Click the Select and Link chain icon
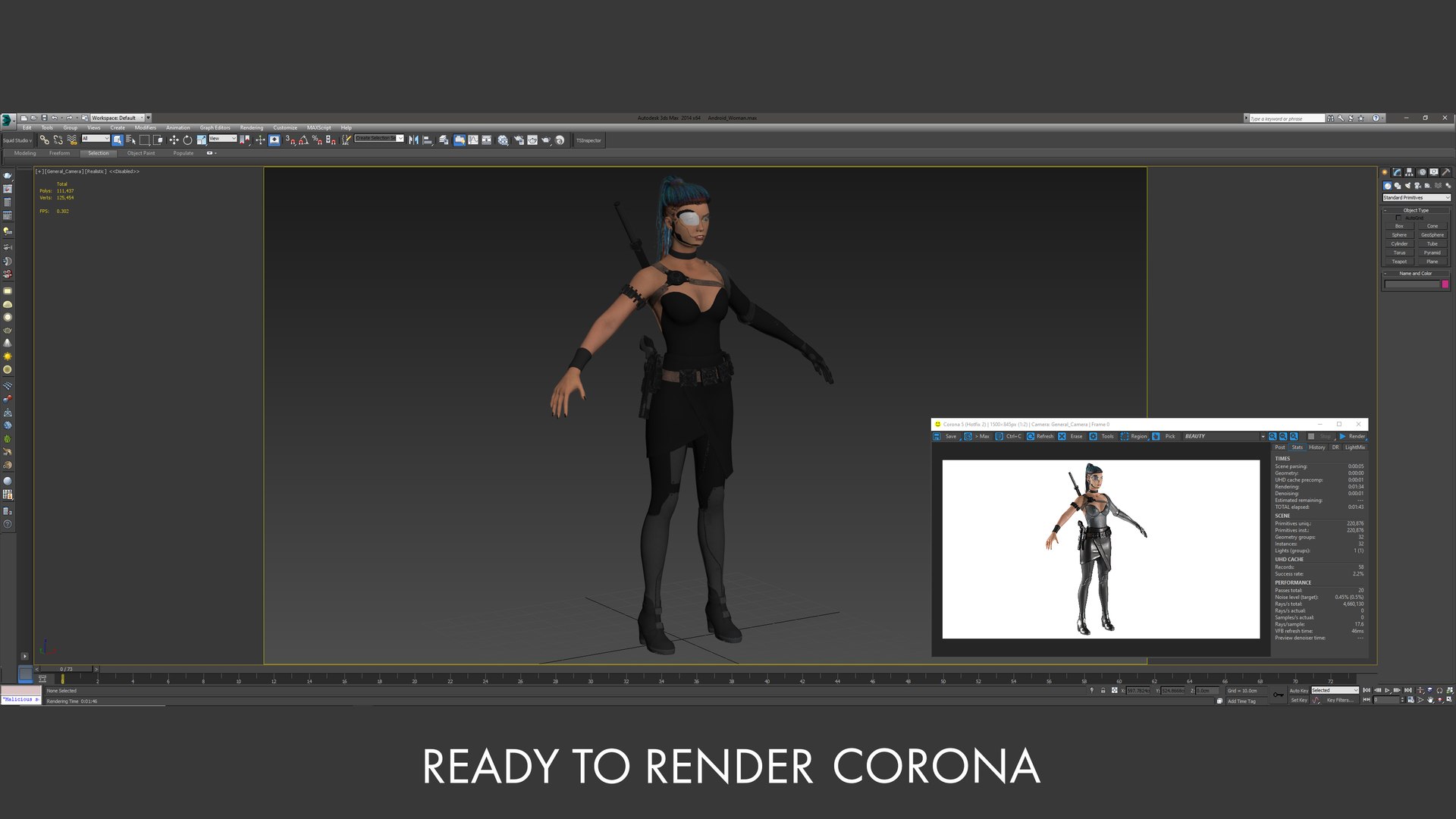 coord(44,140)
